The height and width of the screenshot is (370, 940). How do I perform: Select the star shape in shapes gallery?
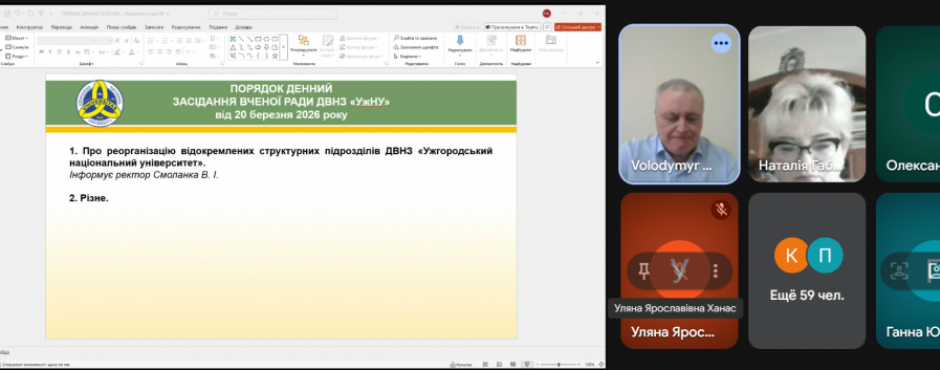tap(275, 56)
